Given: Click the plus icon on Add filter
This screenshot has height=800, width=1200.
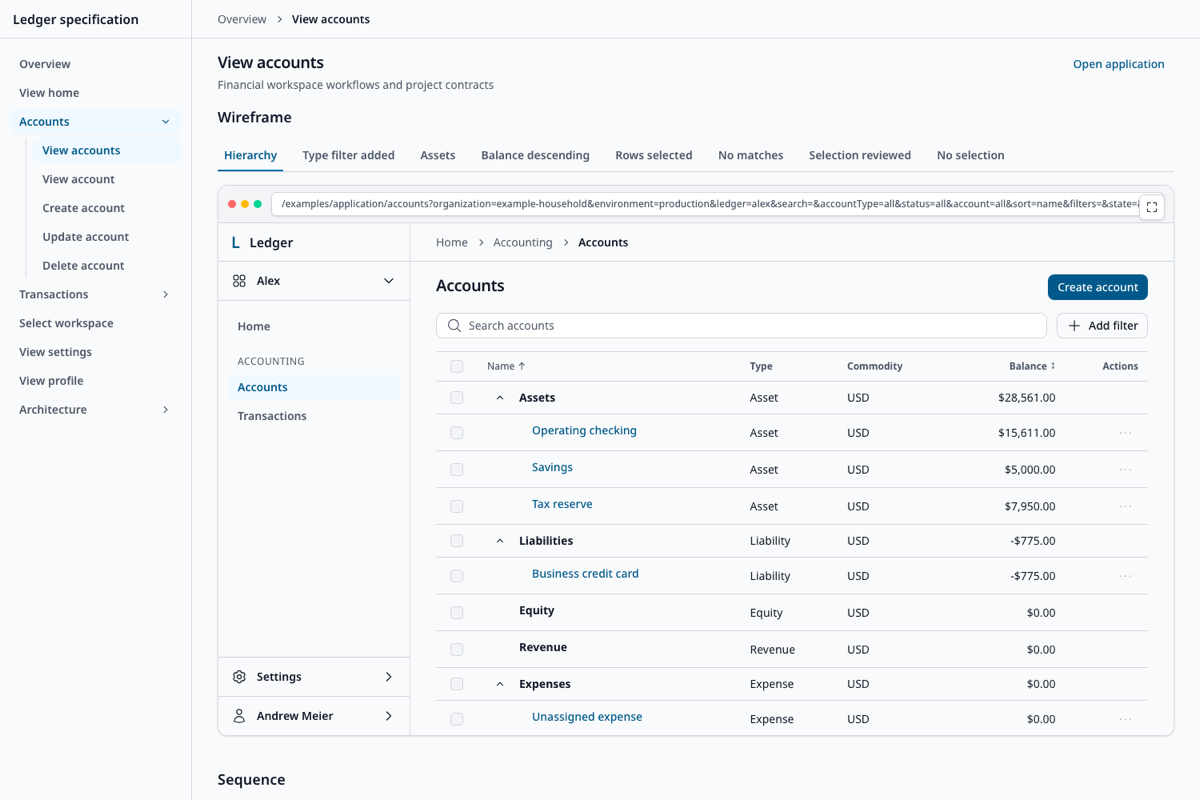Looking at the screenshot, I should point(1074,326).
